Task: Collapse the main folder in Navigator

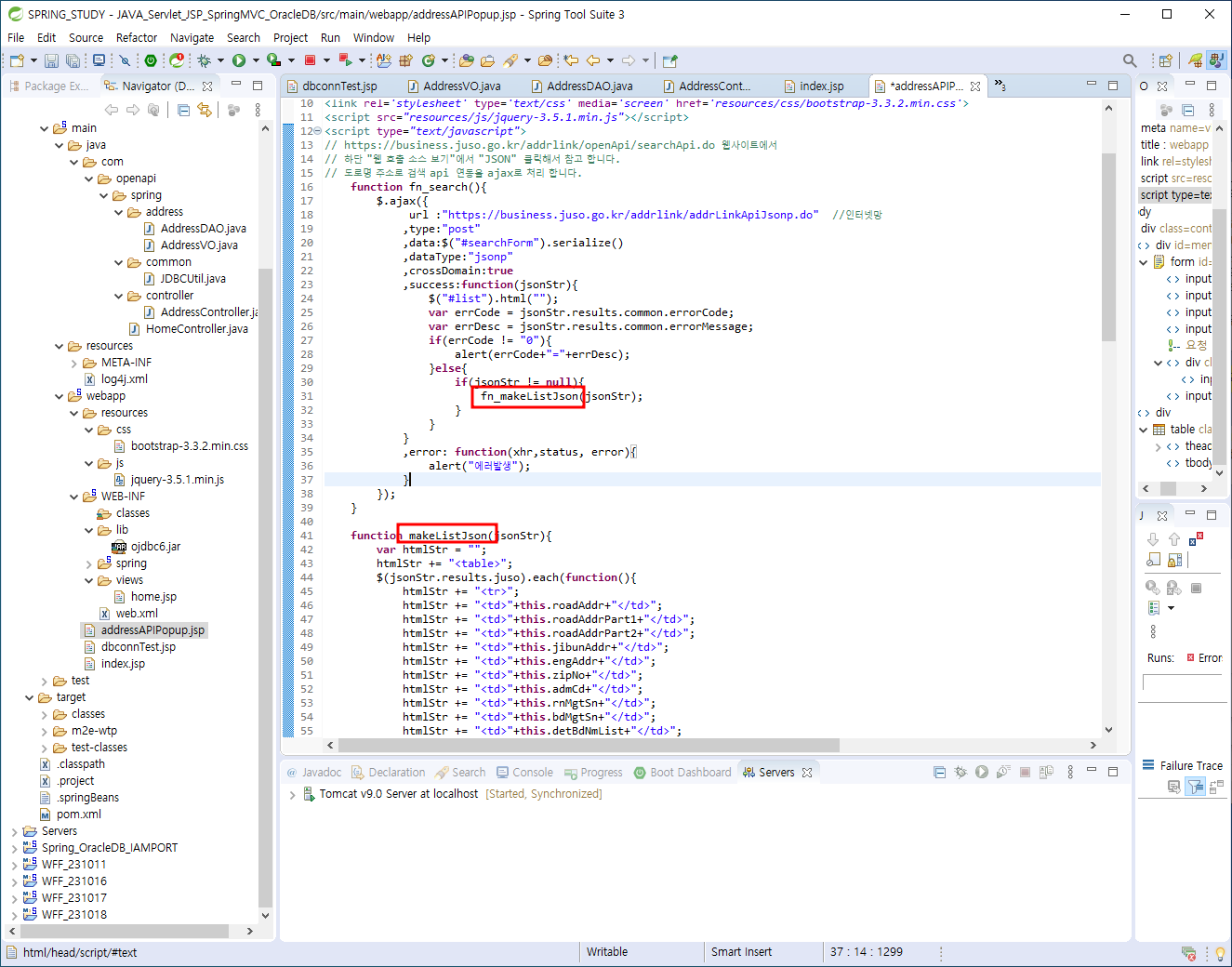Action: (x=44, y=128)
